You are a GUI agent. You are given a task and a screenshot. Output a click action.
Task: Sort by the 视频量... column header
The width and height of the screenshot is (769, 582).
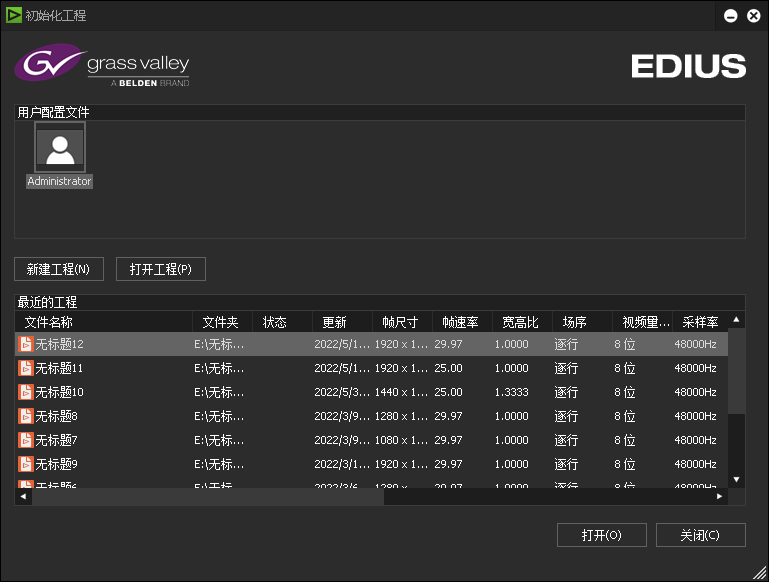point(642,322)
